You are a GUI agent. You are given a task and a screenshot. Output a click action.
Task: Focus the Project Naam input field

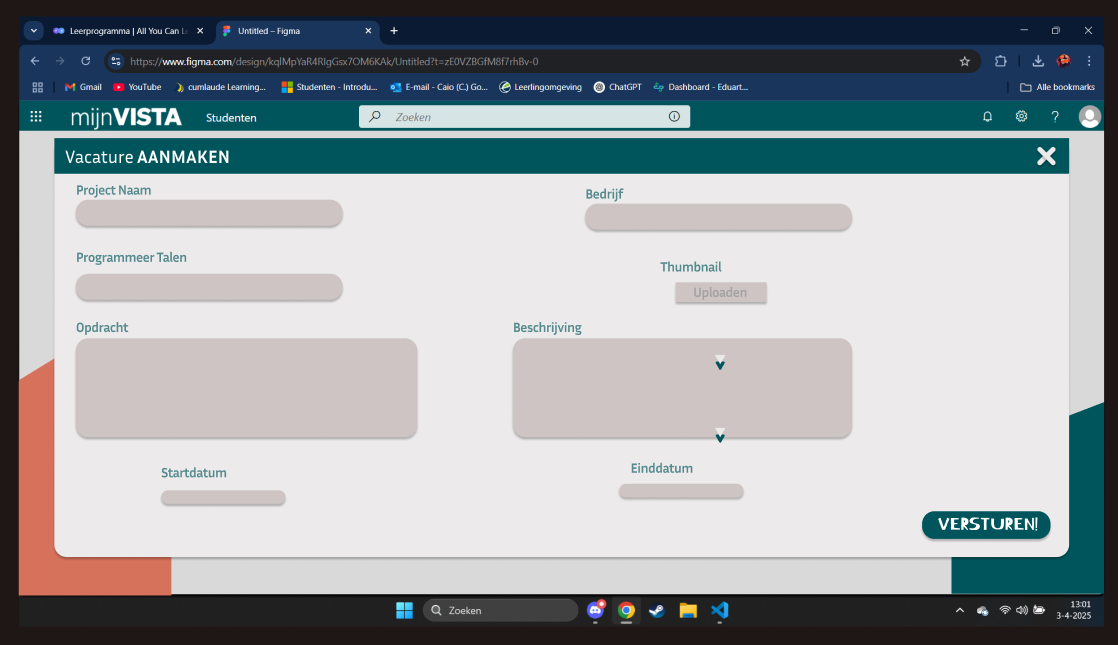coord(209,214)
